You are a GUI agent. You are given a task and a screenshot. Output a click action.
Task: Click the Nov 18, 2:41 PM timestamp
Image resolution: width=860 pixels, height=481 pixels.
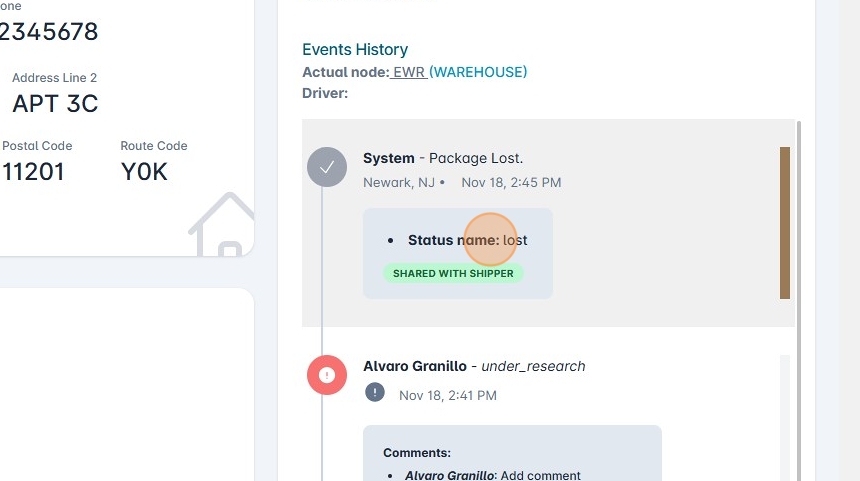pyautogui.click(x=448, y=395)
